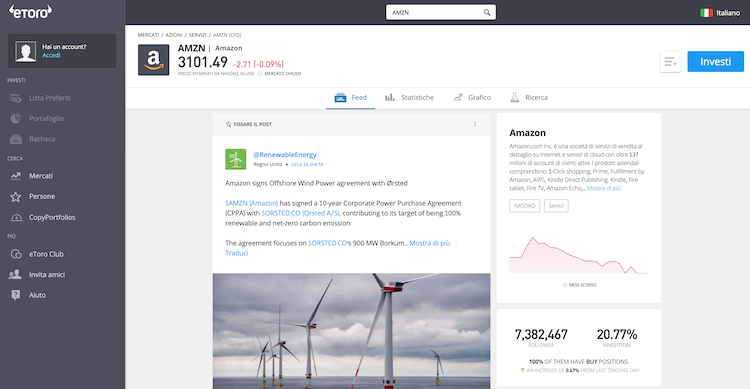The height and width of the screenshot is (389, 750).
Task: Click the 20.77% investitori value
Action: pyautogui.click(x=617, y=334)
